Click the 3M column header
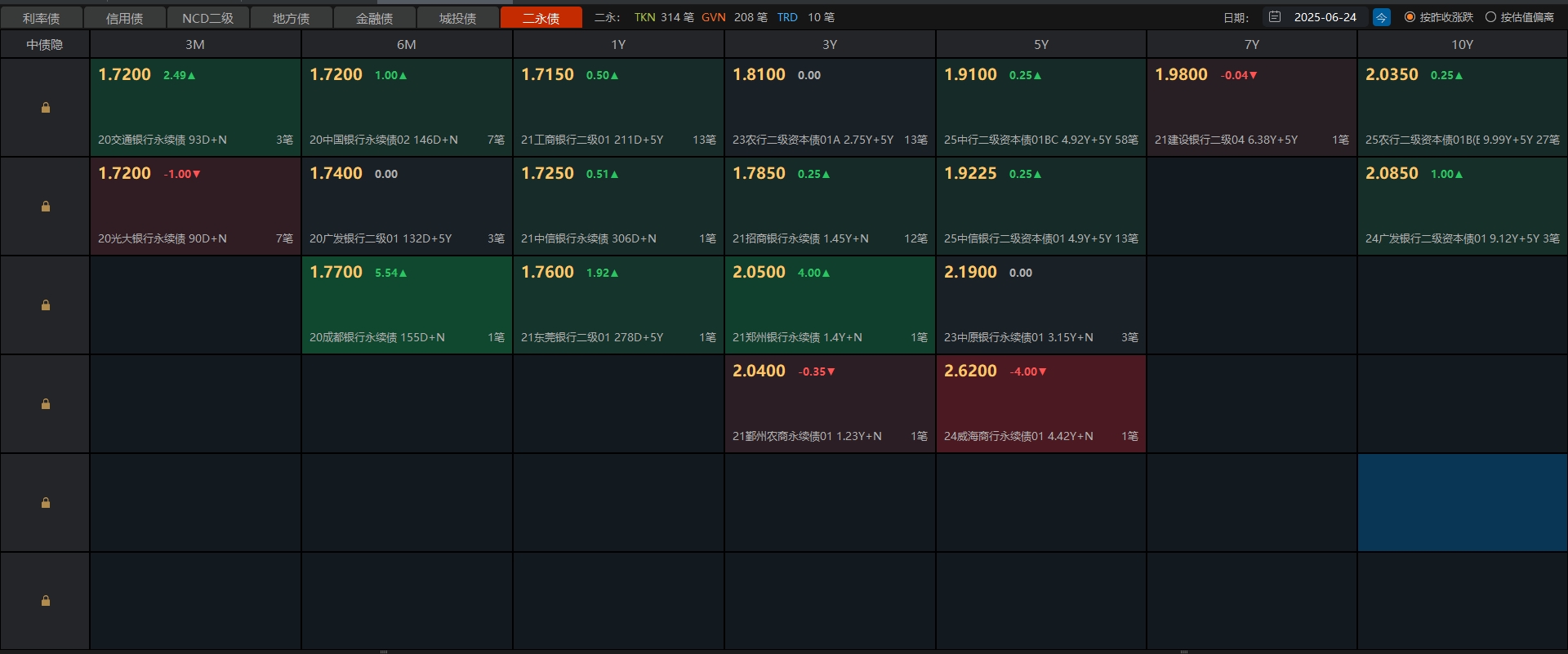The height and width of the screenshot is (654, 1568). tap(195, 45)
